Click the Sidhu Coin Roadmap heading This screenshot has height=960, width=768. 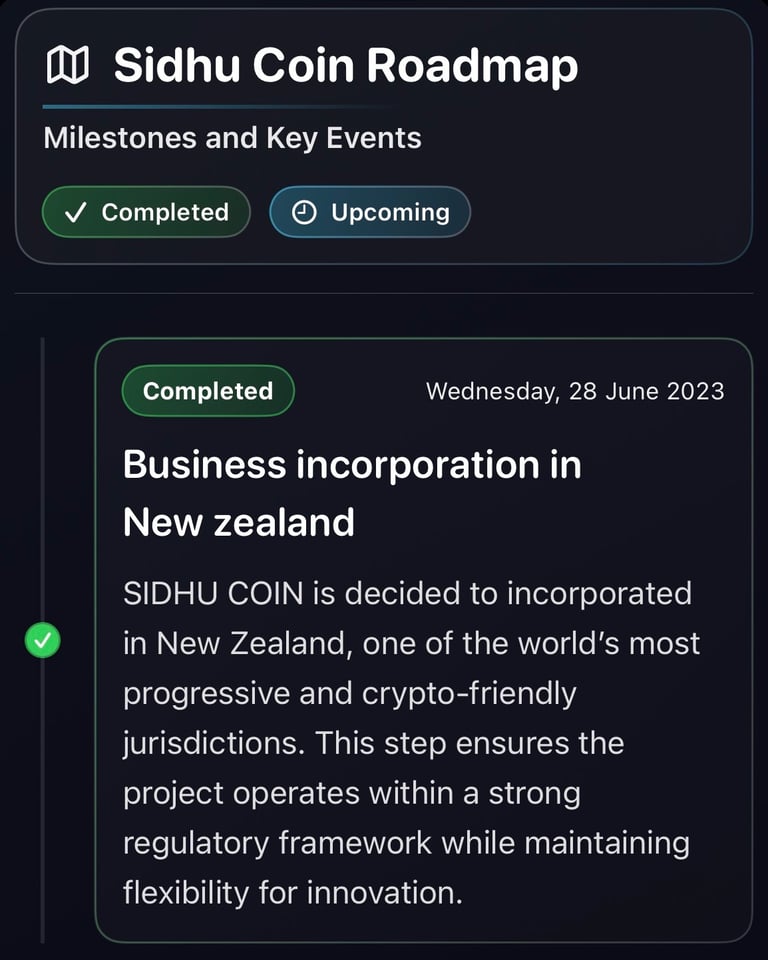point(345,65)
